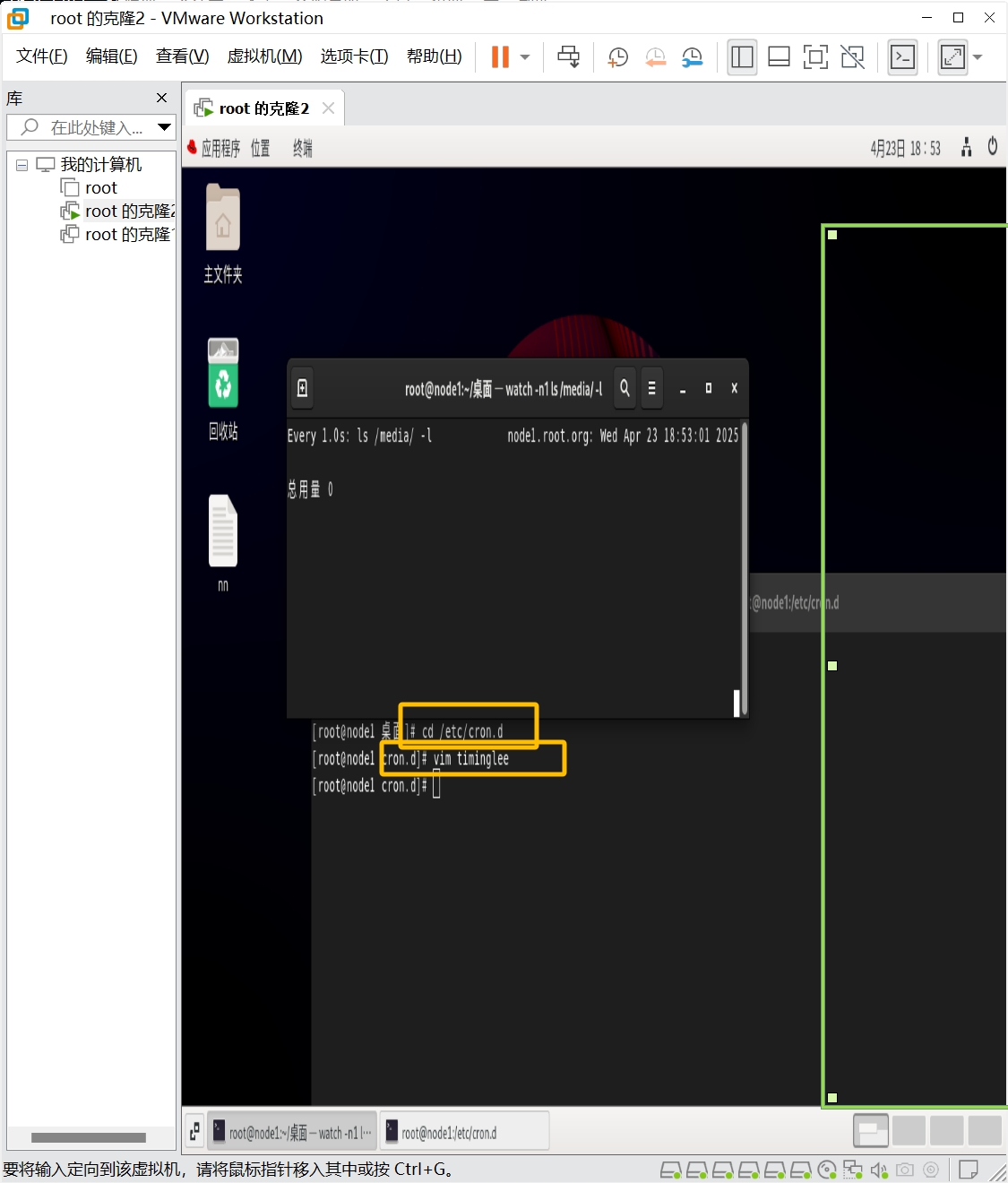The height and width of the screenshot is (1183, 1008).
Task: Revert the VM to its previous snapshot
Action: [656, 57]
